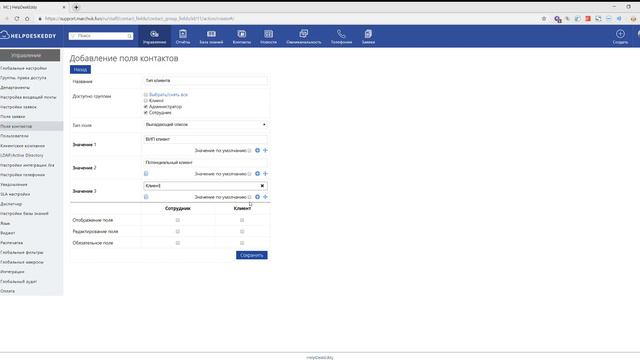Open Интеграции in the sidebar

click(12, 272)
